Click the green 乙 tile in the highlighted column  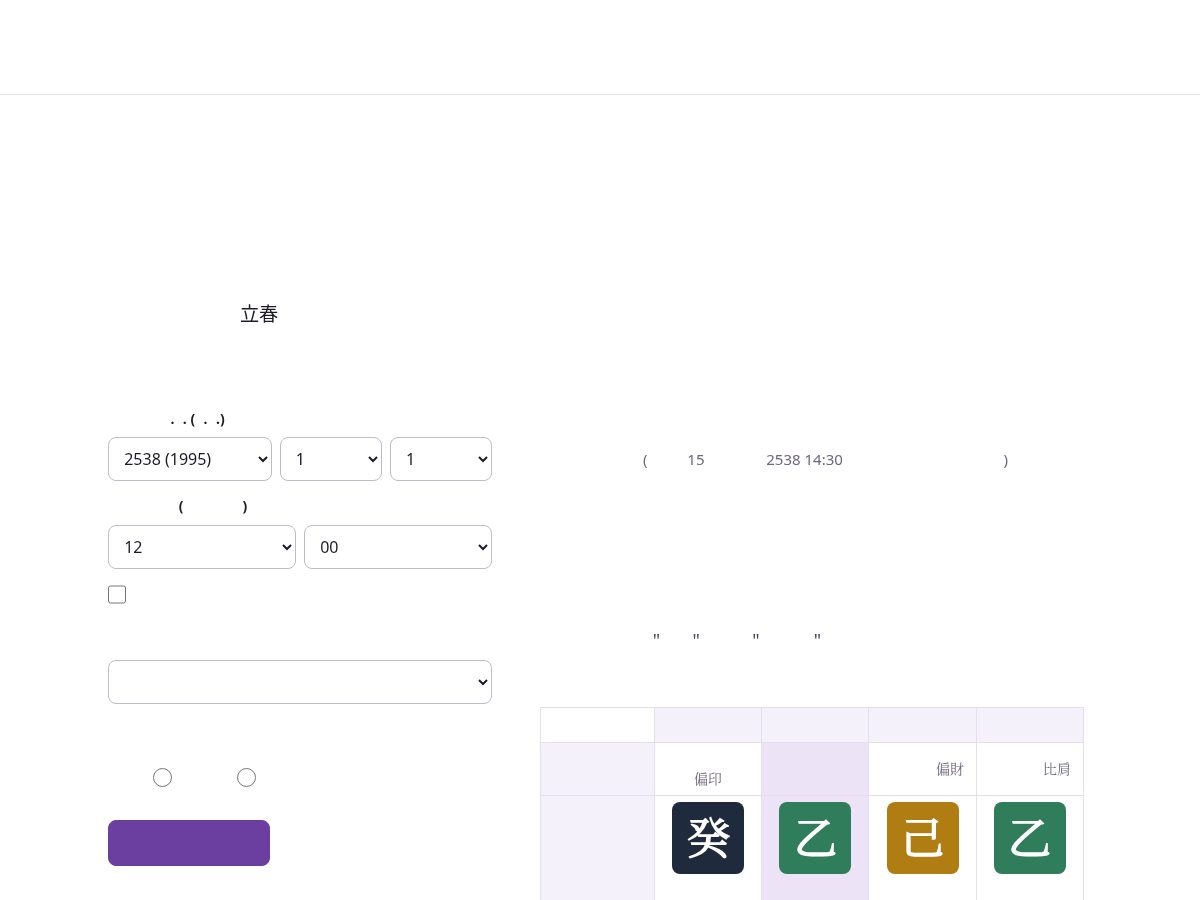[815, 838]
